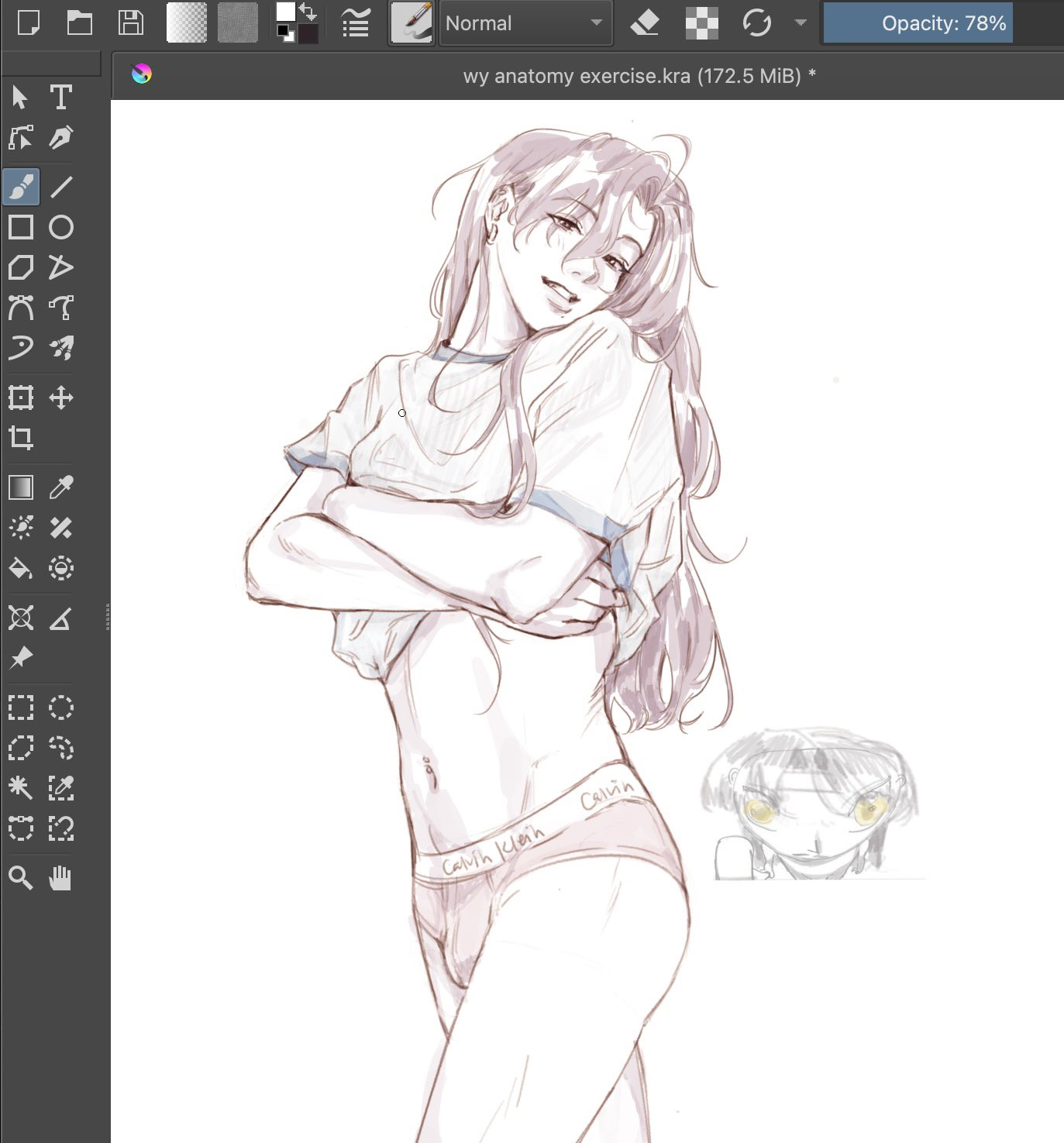Activate the Move tool
Image resolution: width=1064 pixels, height=1143 pixels.
[61, 398]
